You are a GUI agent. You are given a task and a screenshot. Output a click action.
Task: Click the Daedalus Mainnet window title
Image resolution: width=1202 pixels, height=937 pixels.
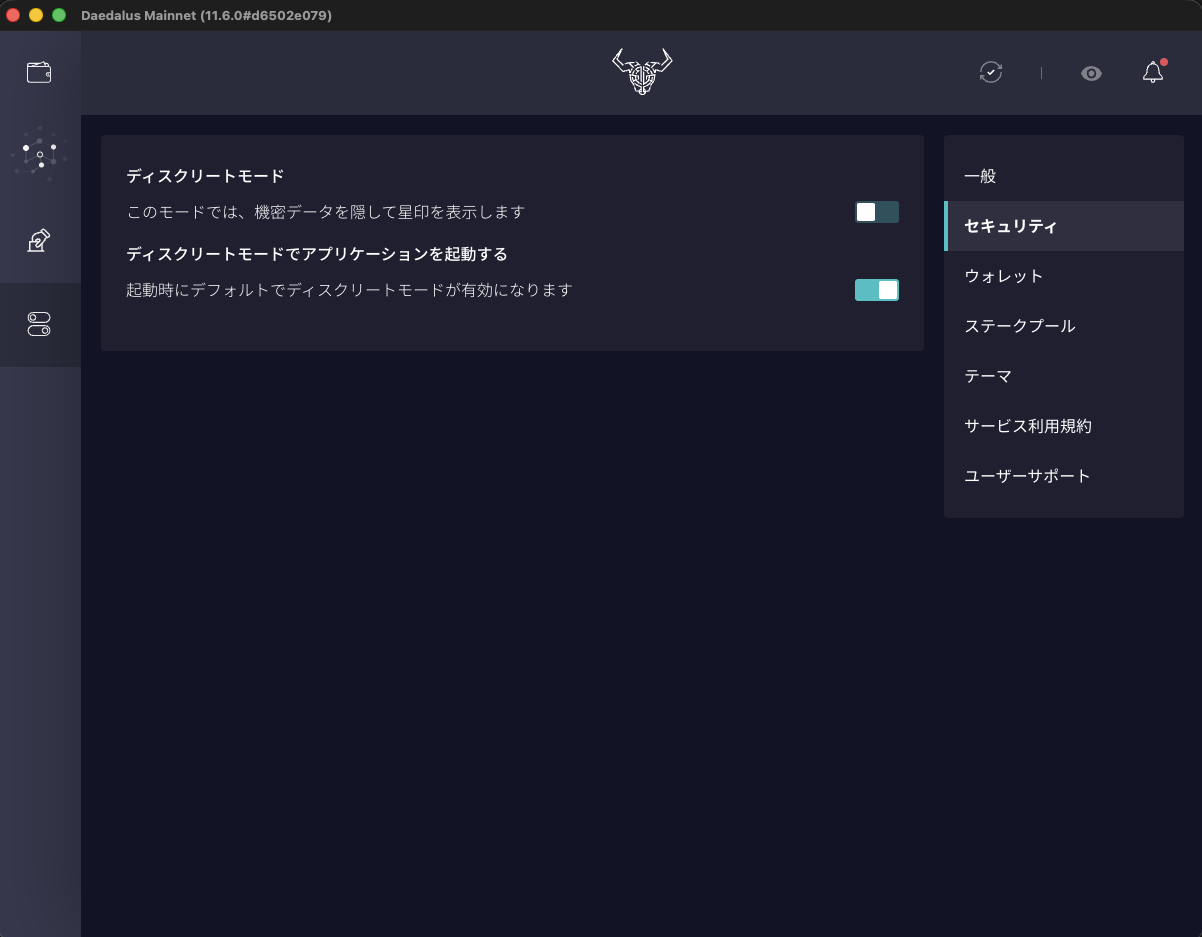click(x=207, y=15)
